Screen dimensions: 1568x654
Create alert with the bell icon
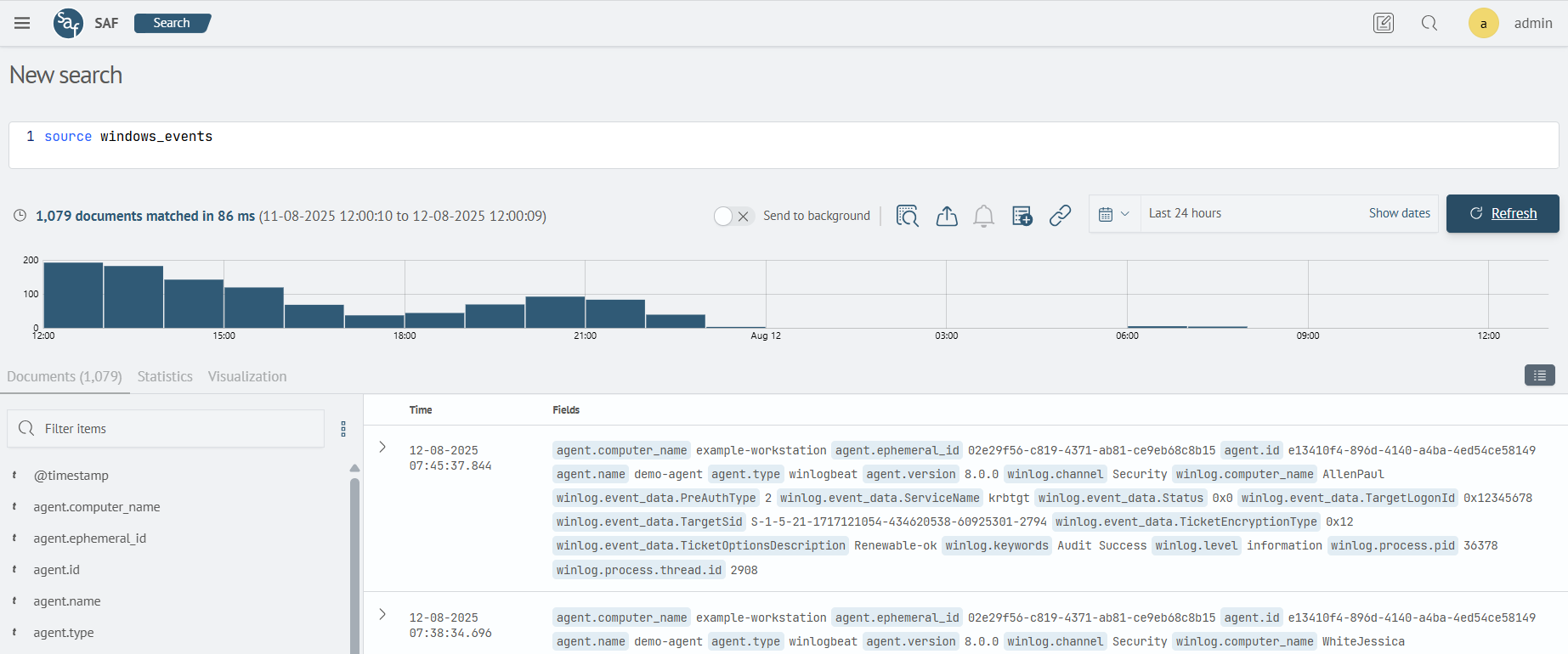pyautogui.click(x=984, y=216)
